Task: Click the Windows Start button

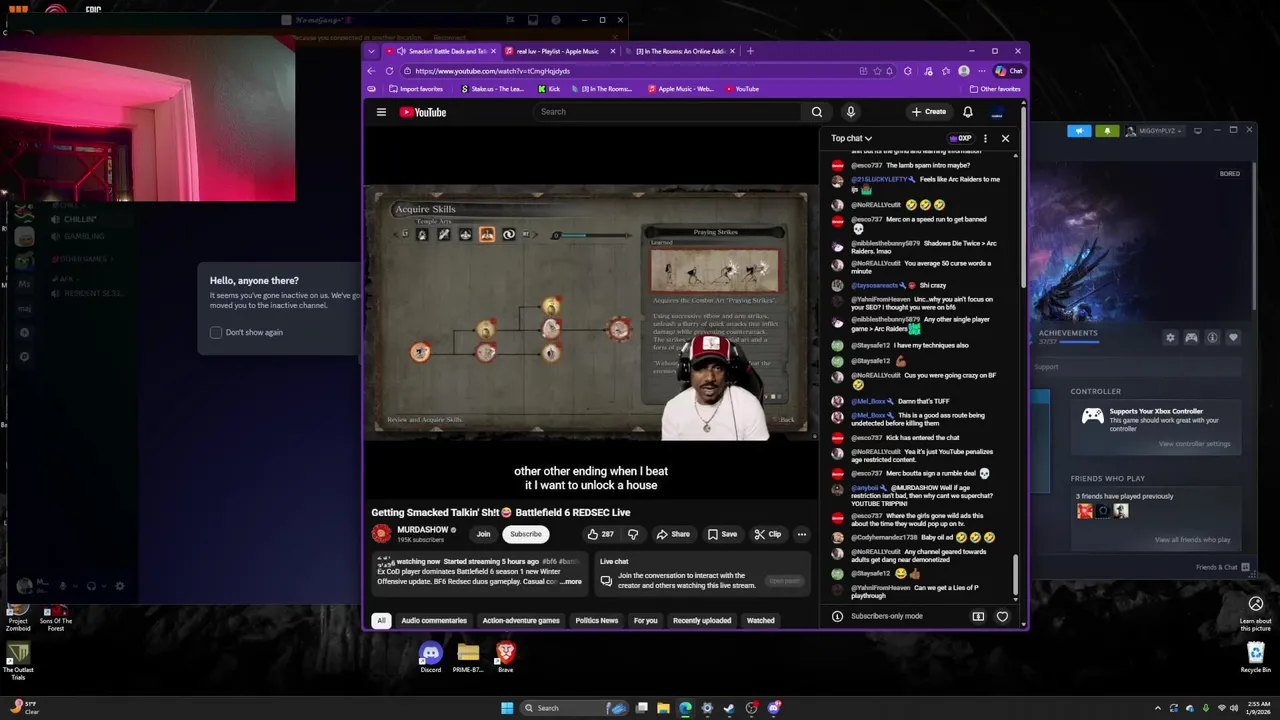Action: click(507, 708)
